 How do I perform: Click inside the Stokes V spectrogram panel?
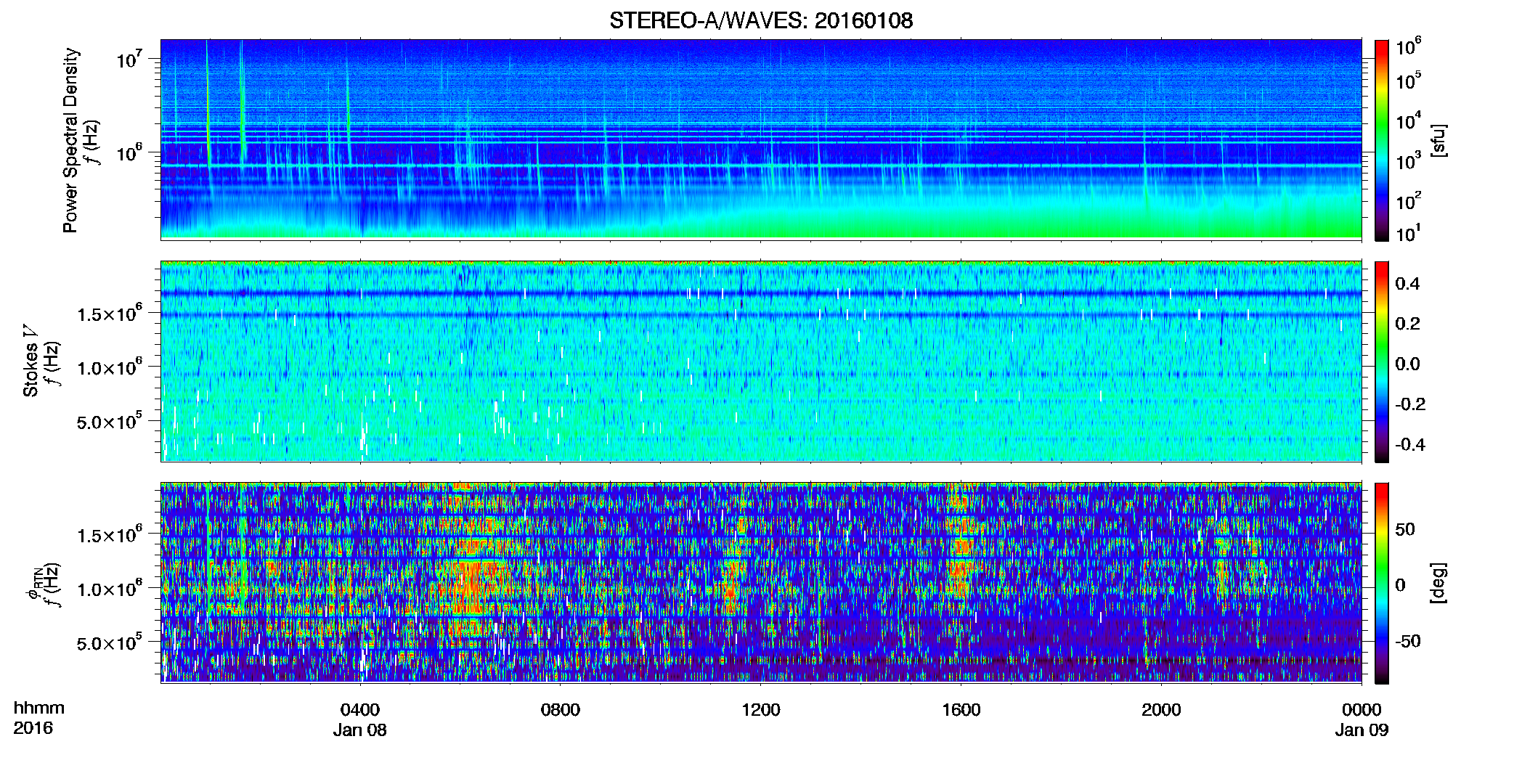click(761, 361)
